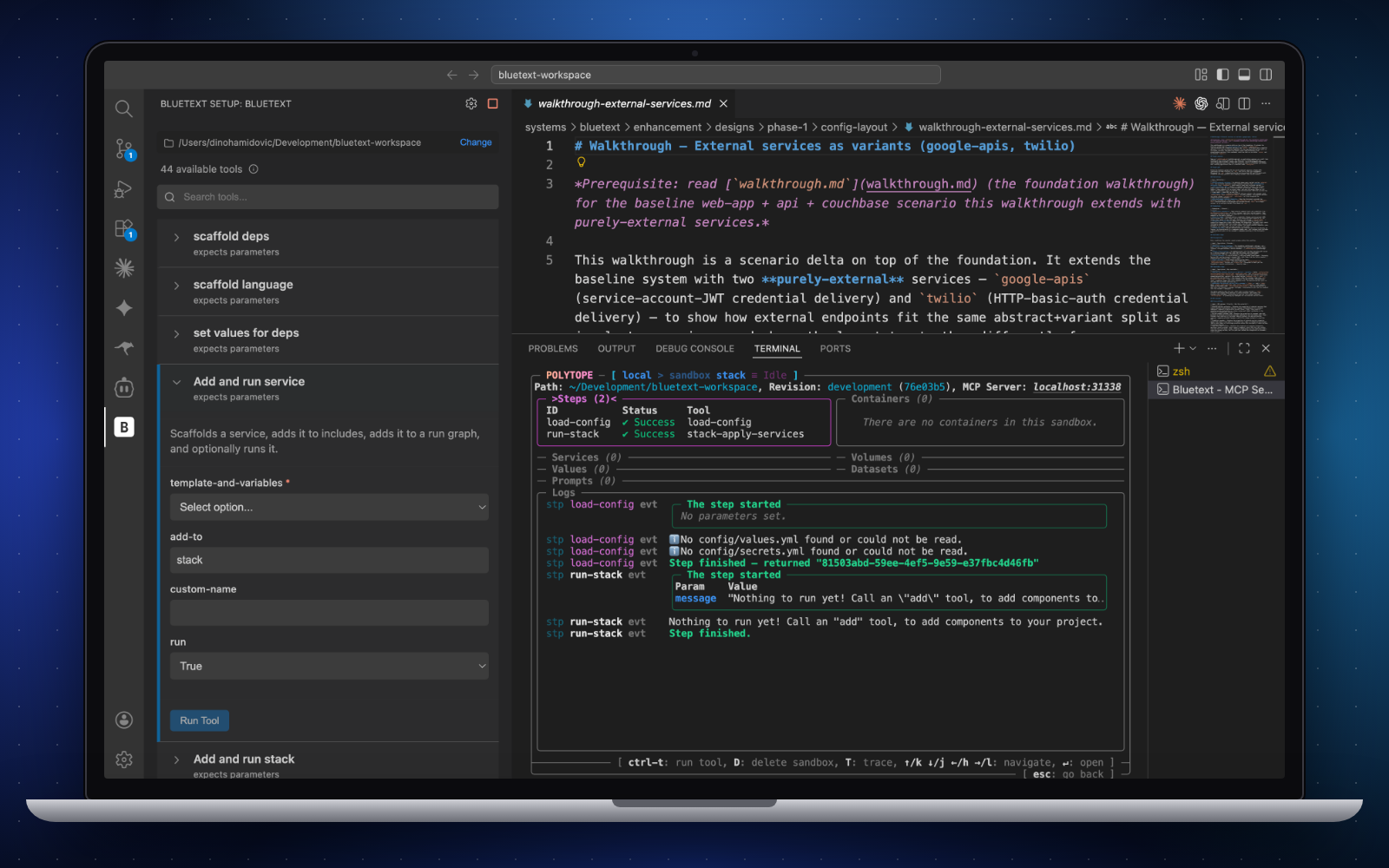
Task: Click the designs breadcrumb segment
Action: coord(734,127)
